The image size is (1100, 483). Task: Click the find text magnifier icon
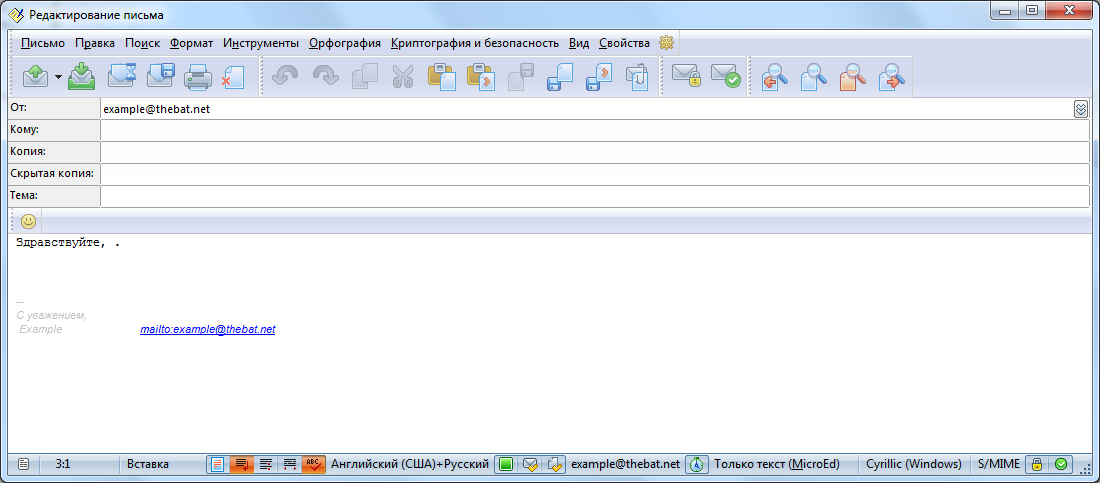tap(814, 77)
